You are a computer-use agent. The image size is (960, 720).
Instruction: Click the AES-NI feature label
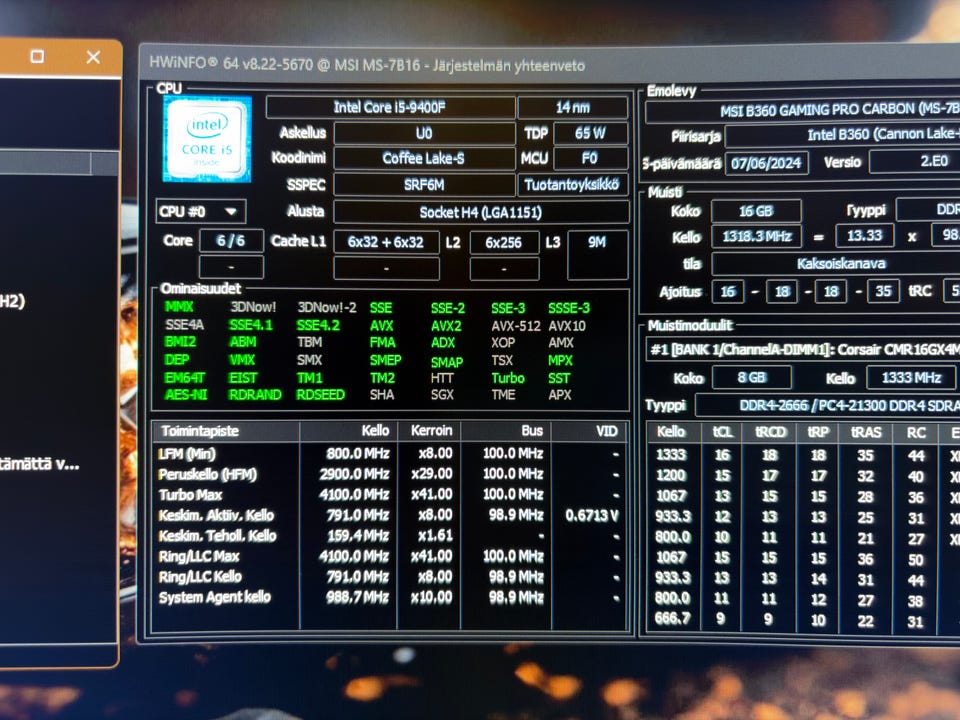tap(186, 394)
